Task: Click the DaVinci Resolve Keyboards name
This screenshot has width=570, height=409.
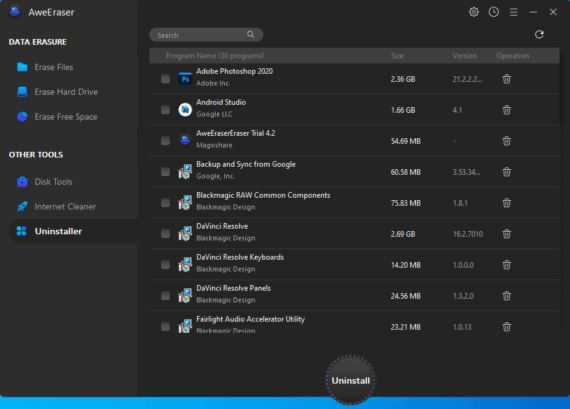Action: 240,257
